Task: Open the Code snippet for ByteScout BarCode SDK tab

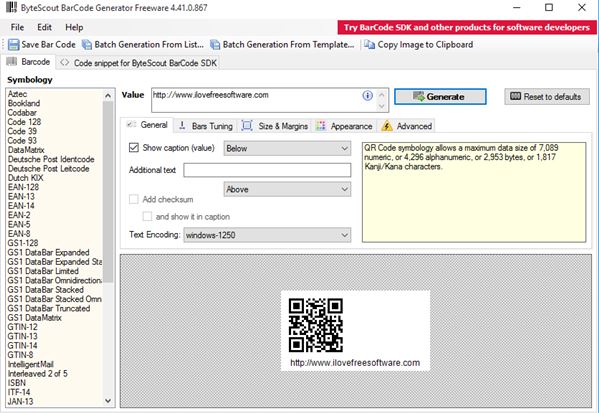Action: [138, 63]
